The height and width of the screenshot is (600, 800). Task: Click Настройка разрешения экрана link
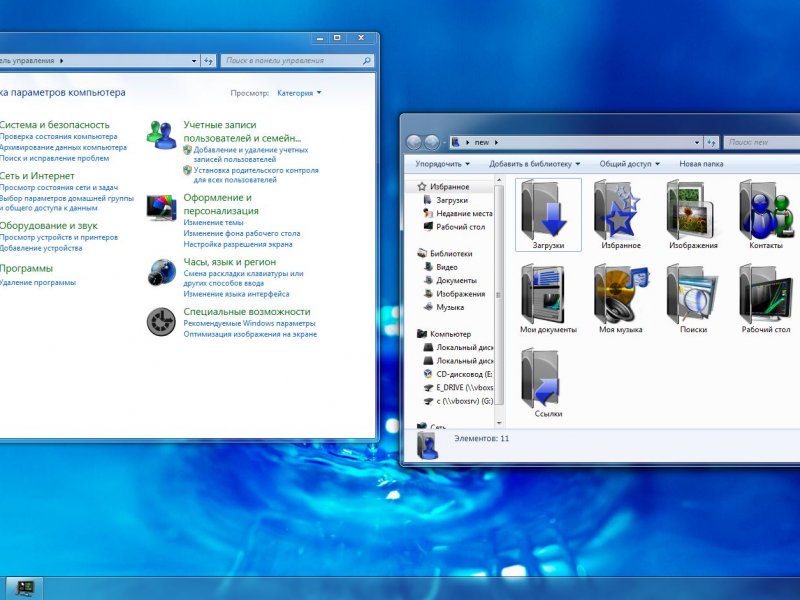(x=238, y=244)
